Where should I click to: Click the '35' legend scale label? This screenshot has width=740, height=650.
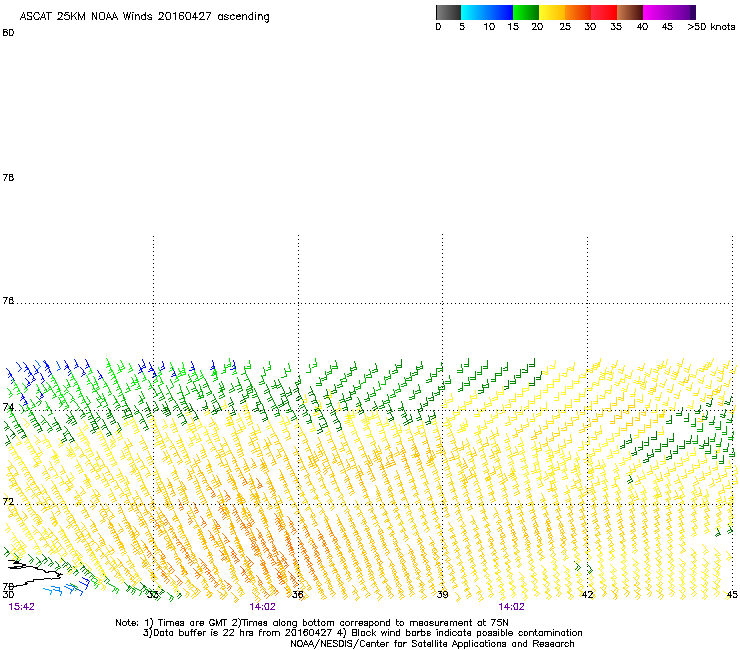[616, 27]
